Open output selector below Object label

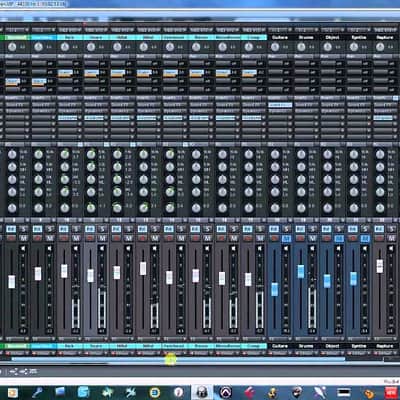[x=333, y=353]
